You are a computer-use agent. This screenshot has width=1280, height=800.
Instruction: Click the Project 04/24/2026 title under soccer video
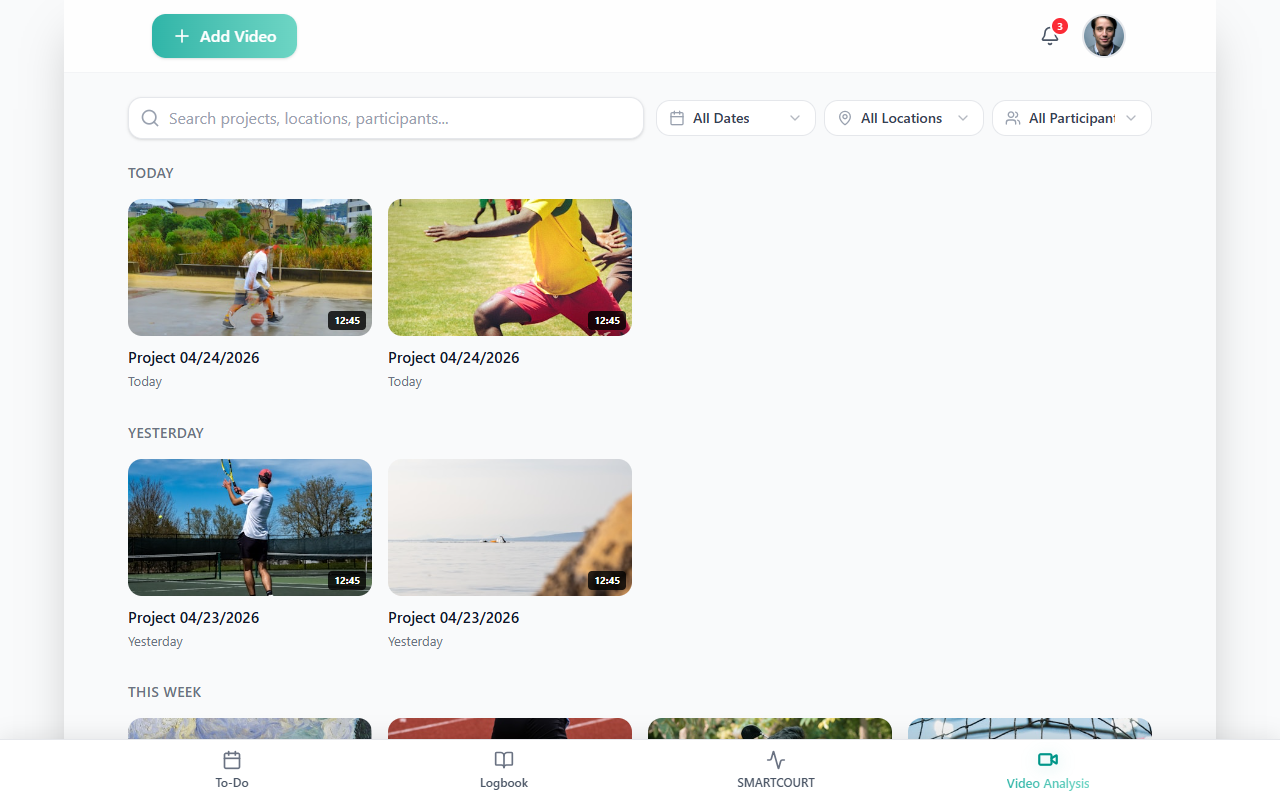pos(454,358)
